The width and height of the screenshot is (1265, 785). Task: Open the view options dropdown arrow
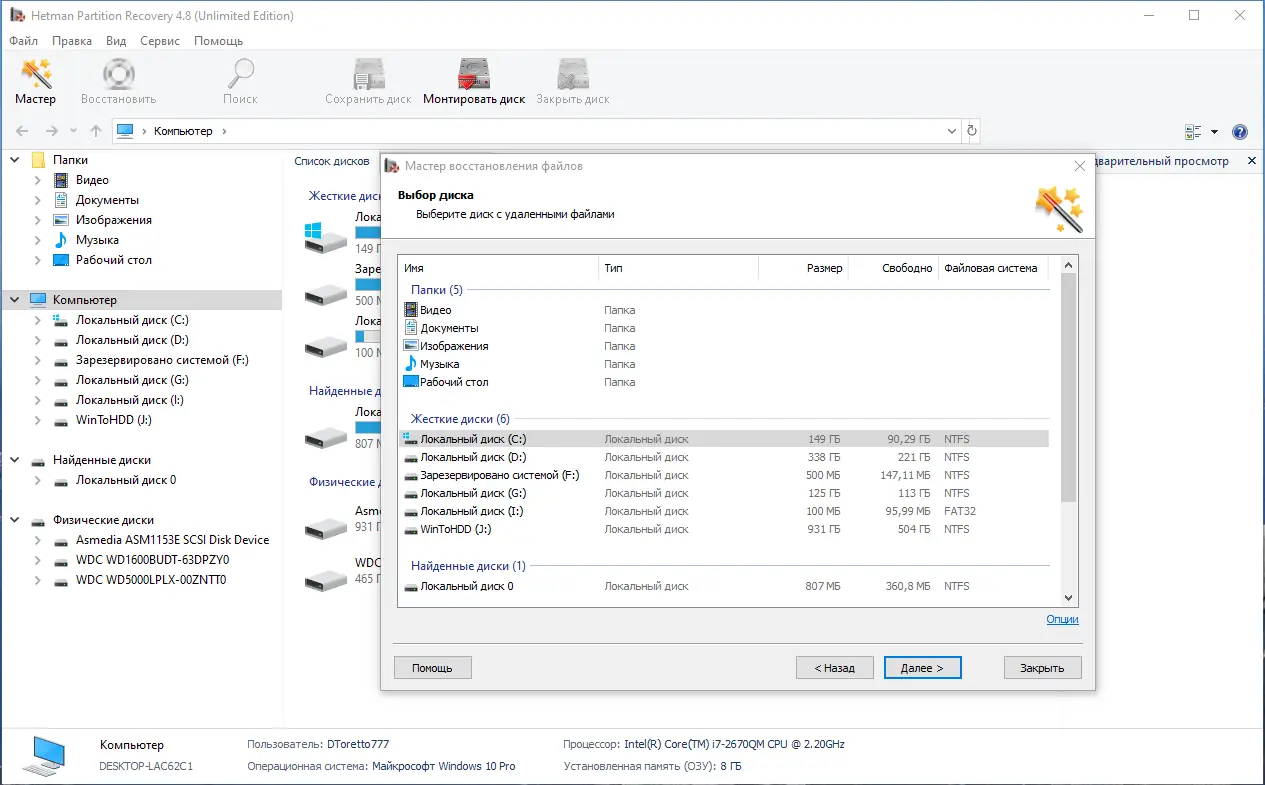[1215, 132]
